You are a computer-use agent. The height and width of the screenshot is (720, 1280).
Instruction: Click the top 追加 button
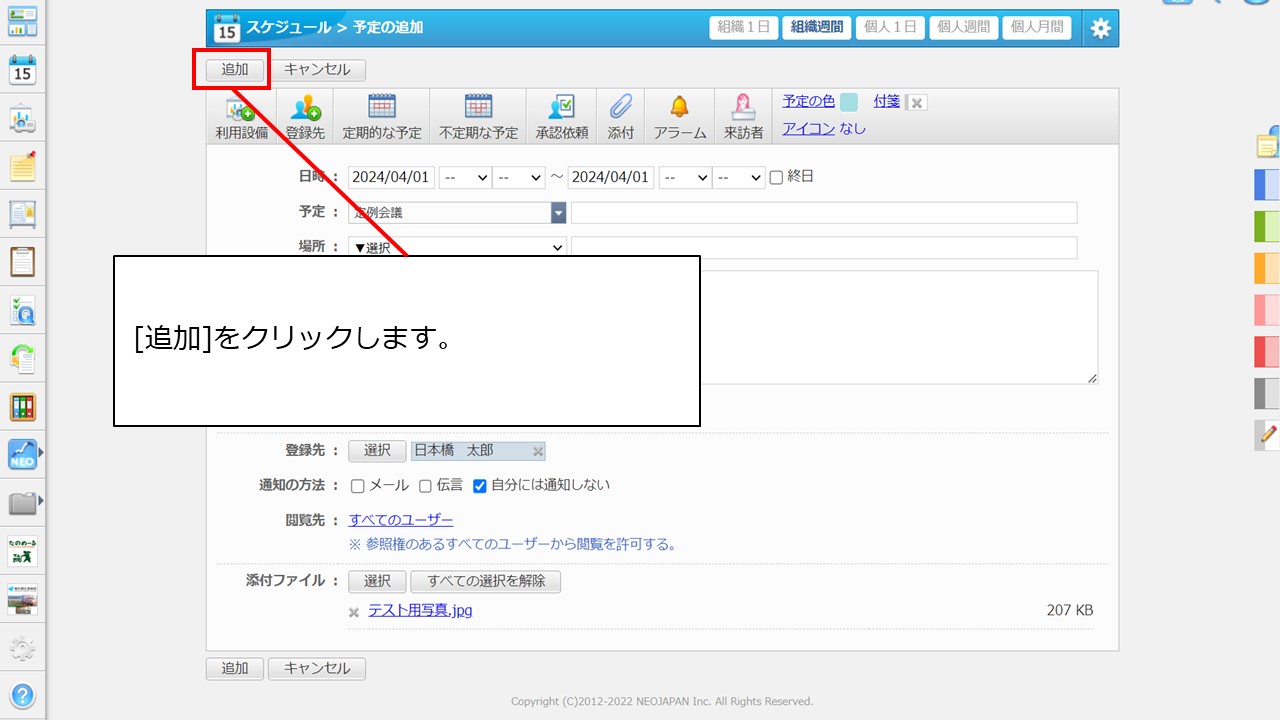pyautogui.click(x=235, y=70)
